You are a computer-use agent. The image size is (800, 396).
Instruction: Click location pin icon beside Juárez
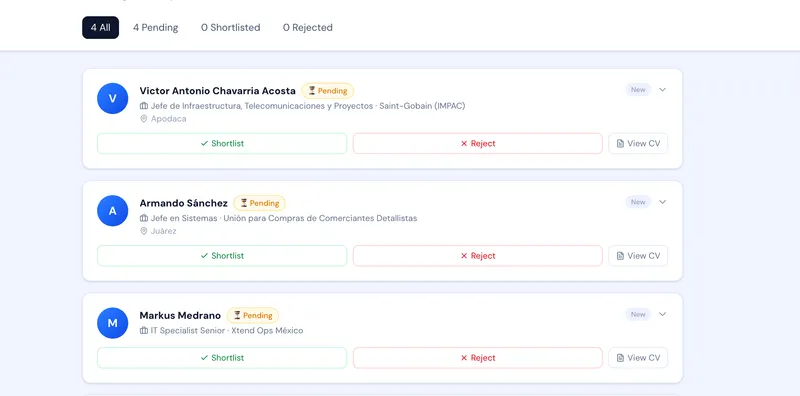143,231
